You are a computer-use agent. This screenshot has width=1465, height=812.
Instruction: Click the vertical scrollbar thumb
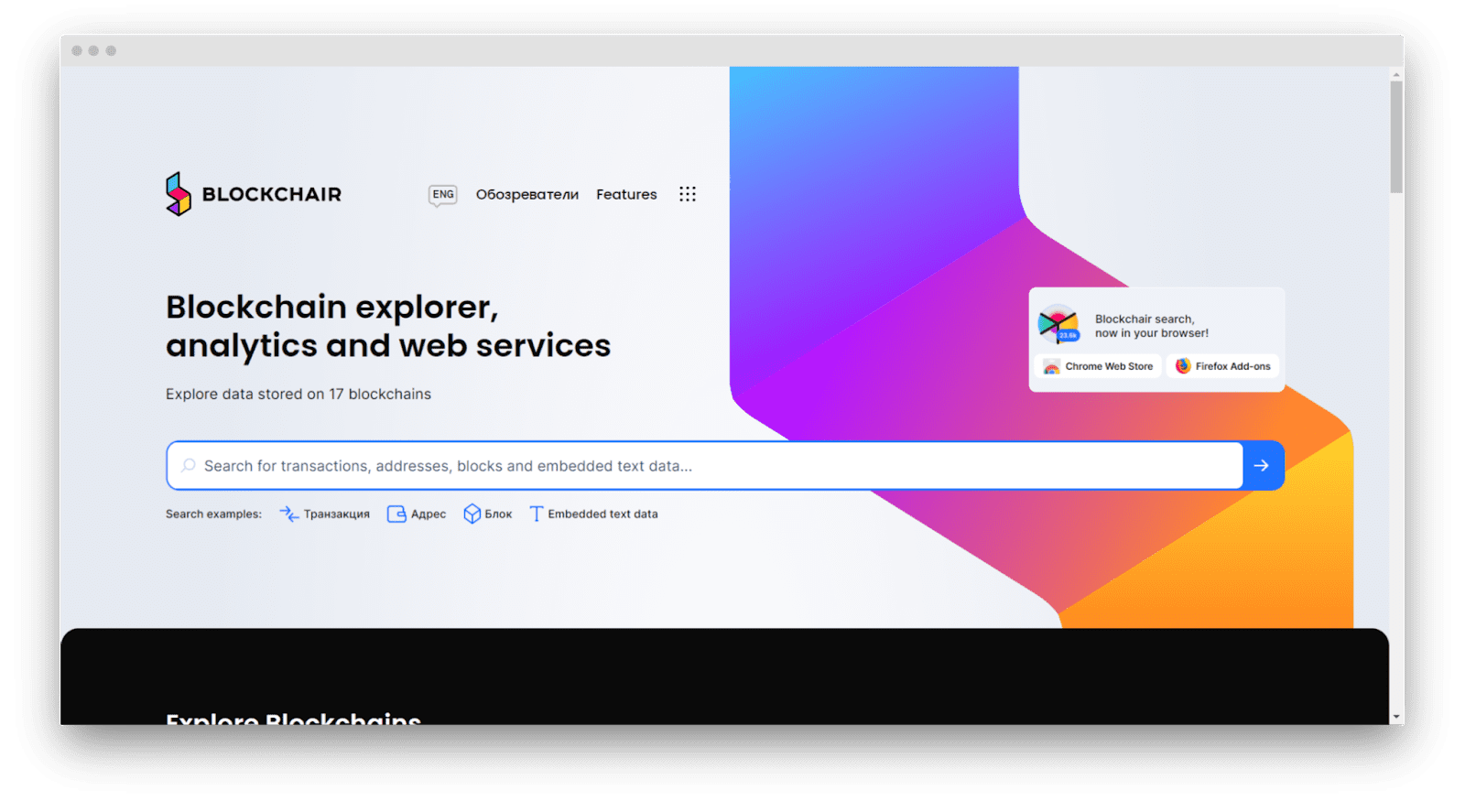tap(1395, 137)
